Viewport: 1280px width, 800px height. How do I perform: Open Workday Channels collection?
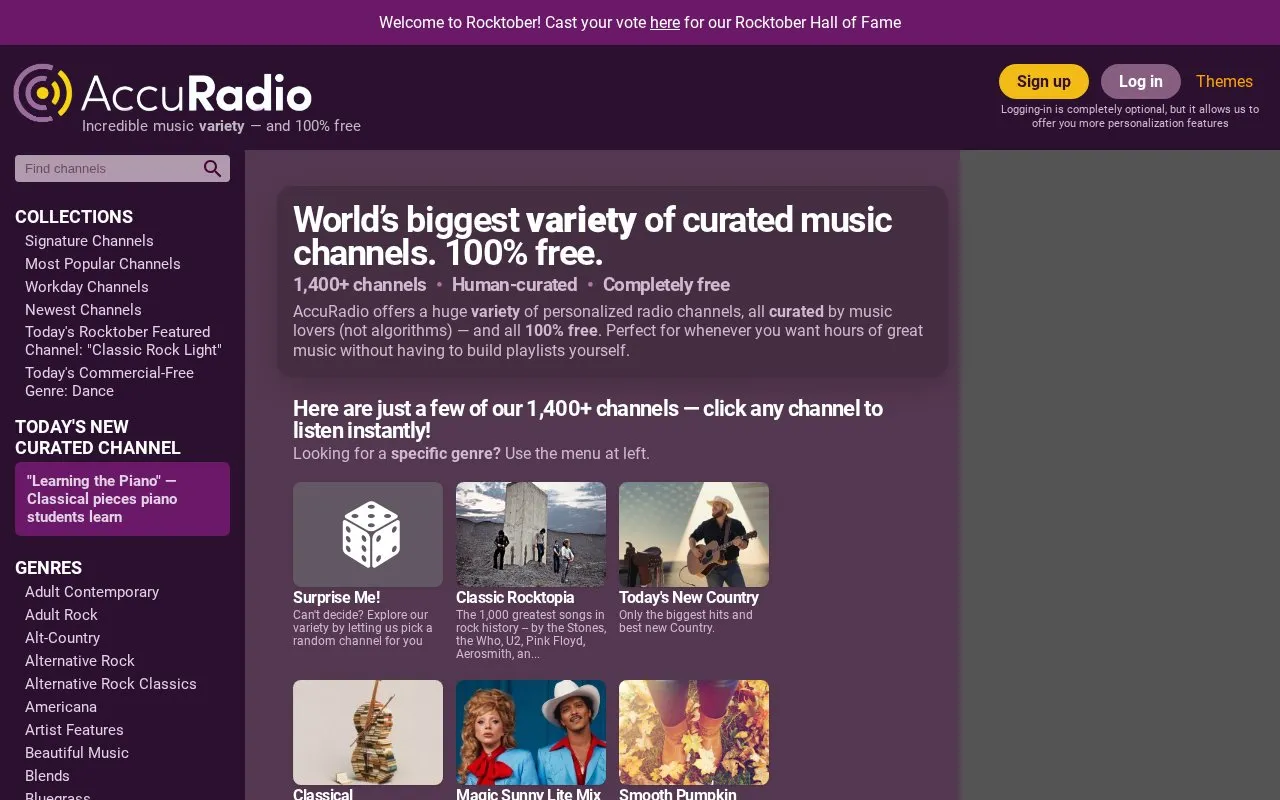tap(87, 287)
